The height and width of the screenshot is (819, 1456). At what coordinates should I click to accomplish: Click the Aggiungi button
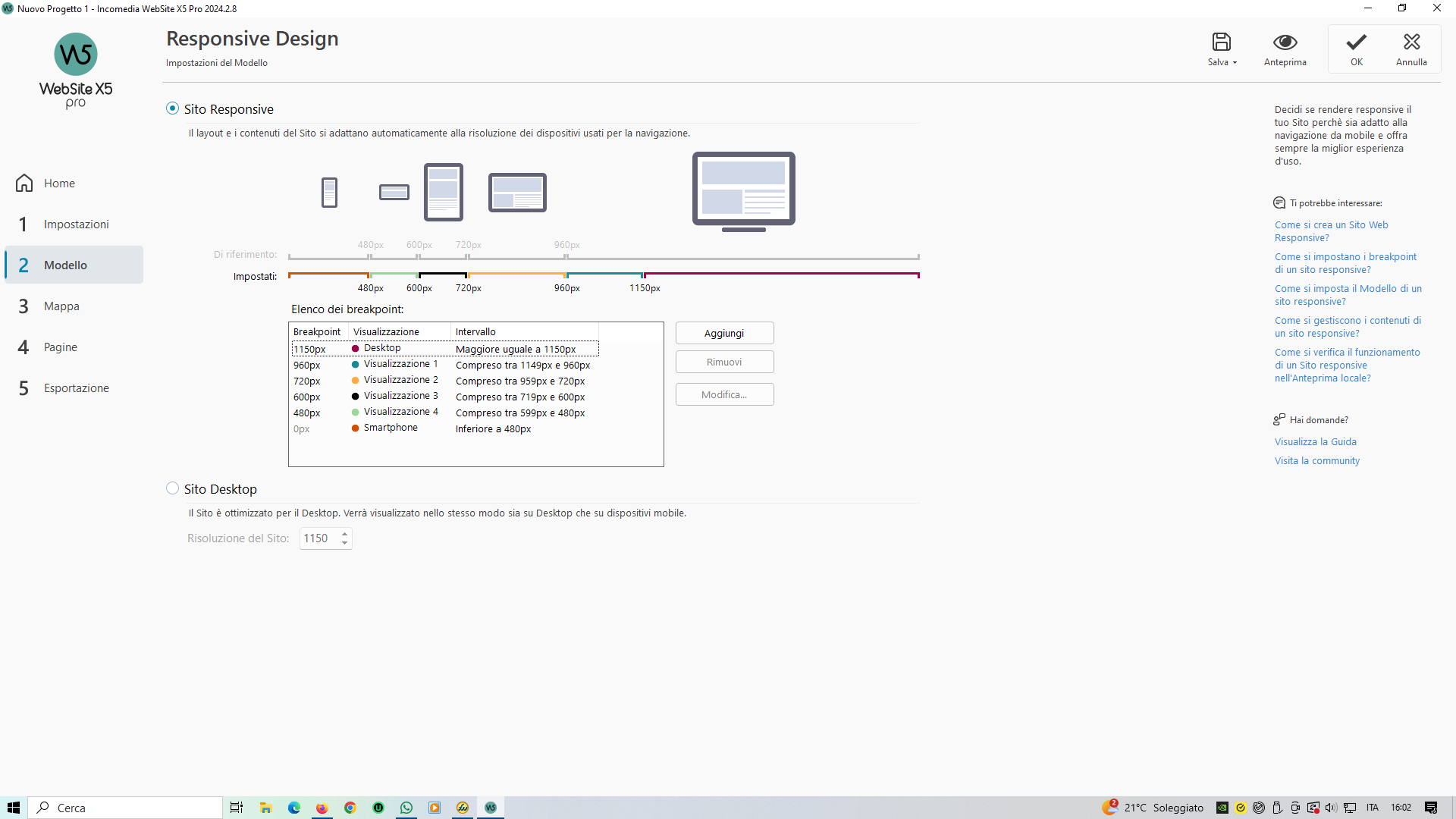723,333
